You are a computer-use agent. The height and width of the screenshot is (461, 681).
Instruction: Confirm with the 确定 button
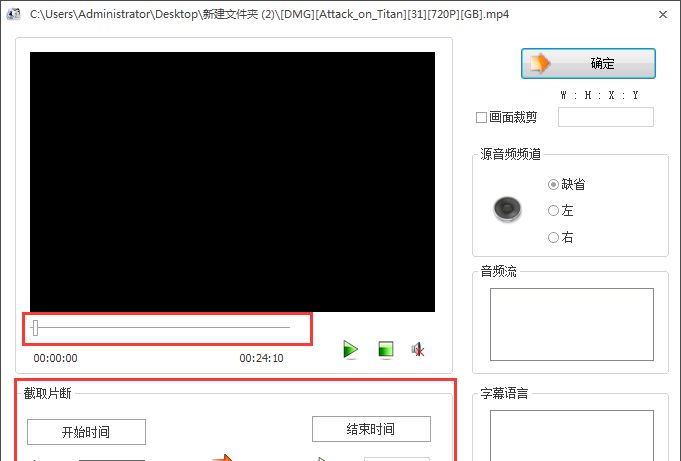588,63
